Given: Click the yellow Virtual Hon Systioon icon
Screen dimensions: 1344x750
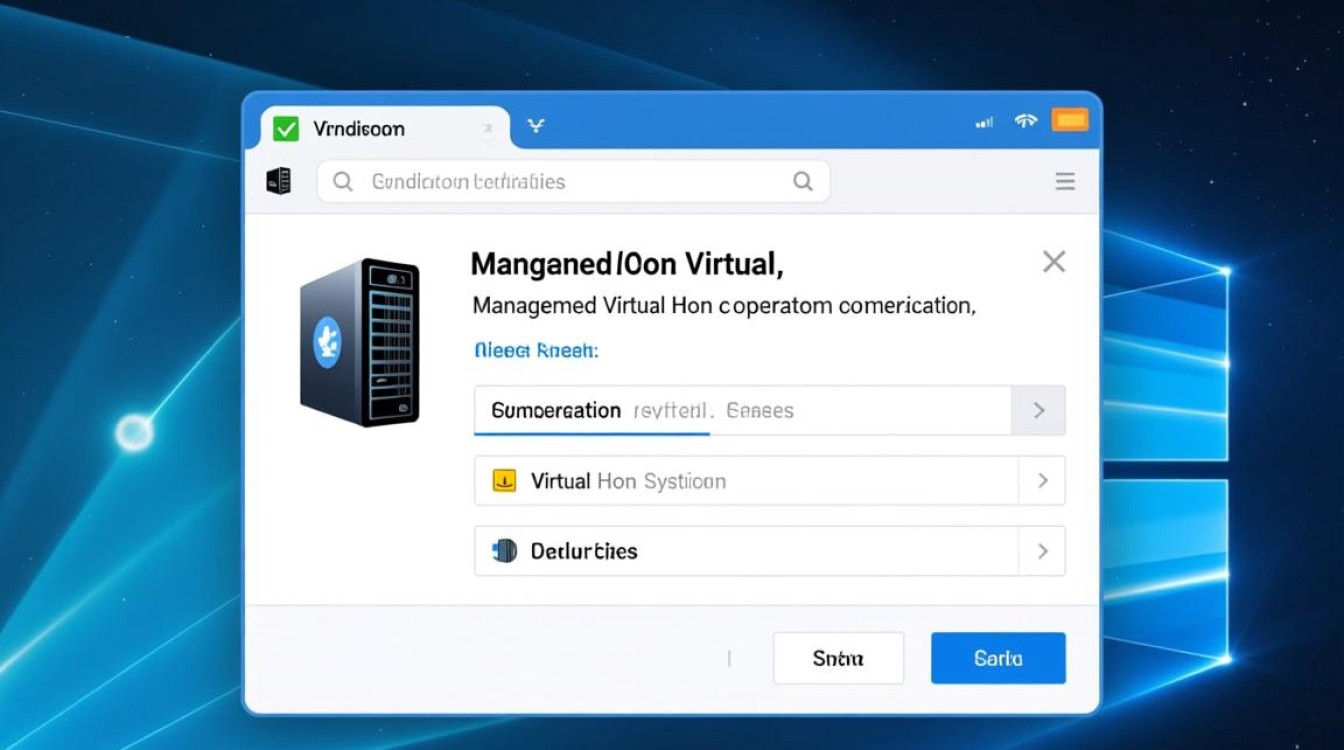Looking at the screenshot, I should coord(504,481).
